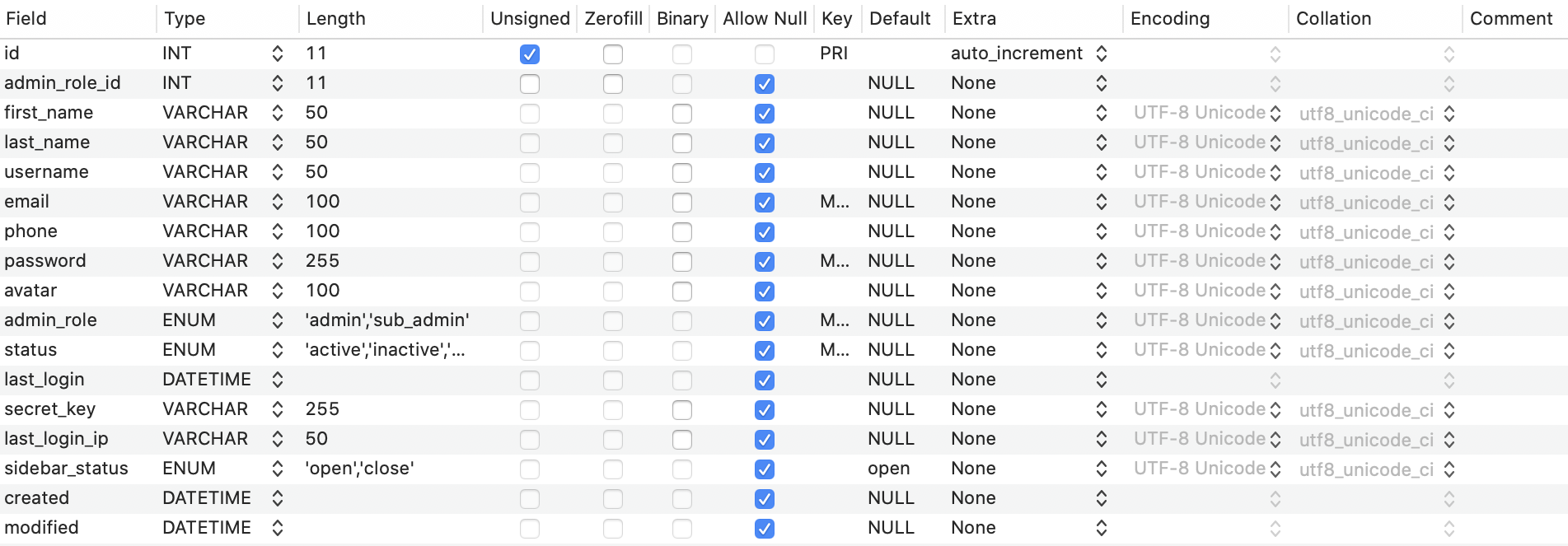The width and height of the screenshot is (1568, 546).
Task: Open type selector for created DATETIME
Action: pos(278,498)
